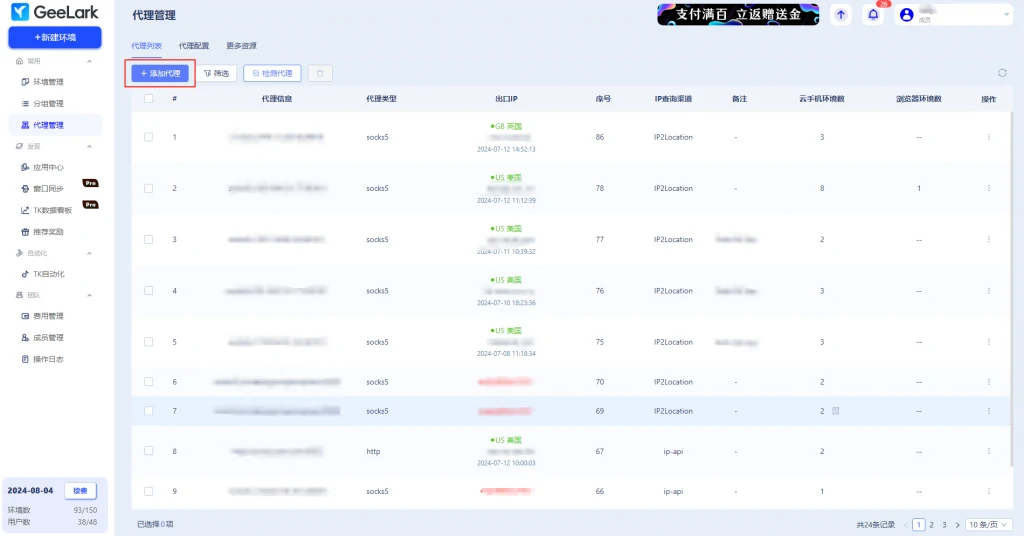This screenshot has height=536, width=1024.
Task: Click the trash delete icon button
Action: [320, 73]
